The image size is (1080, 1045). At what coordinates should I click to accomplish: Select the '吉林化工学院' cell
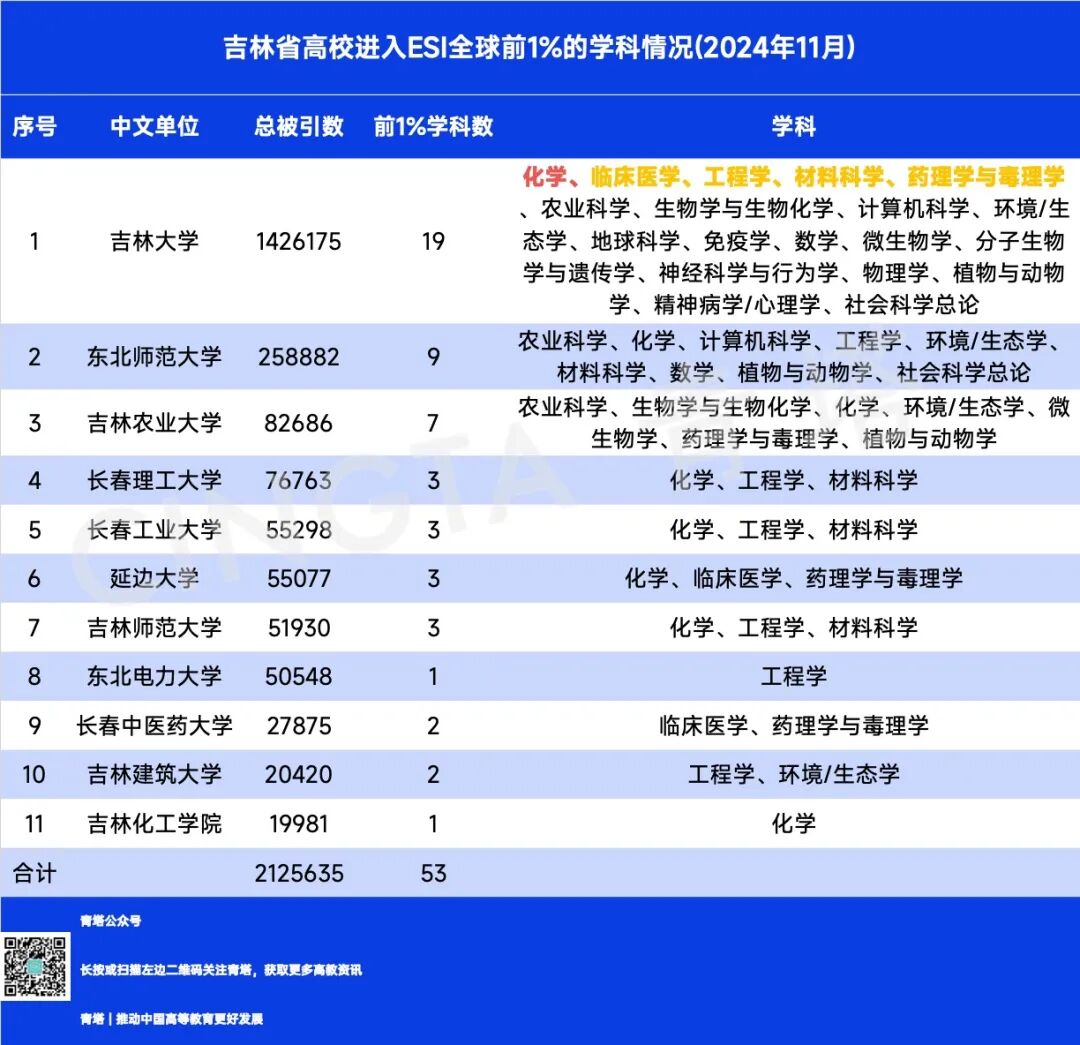click(155, 824)
